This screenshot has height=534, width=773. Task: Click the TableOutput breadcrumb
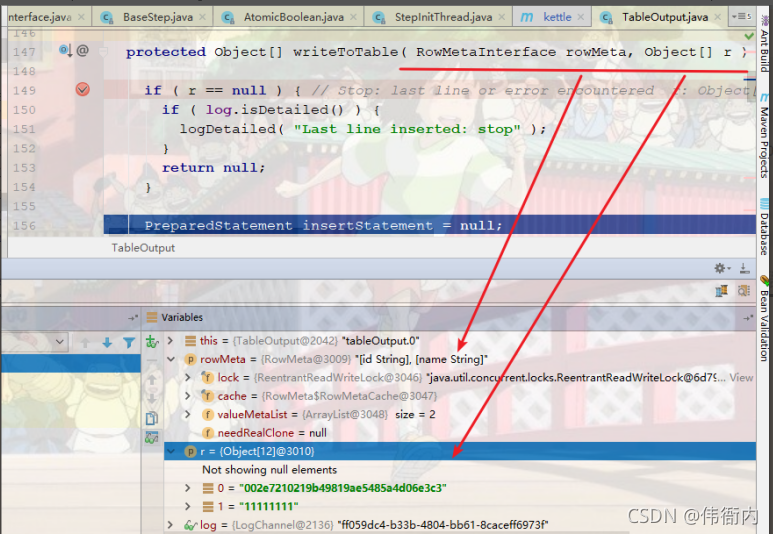tap(143, 248)
